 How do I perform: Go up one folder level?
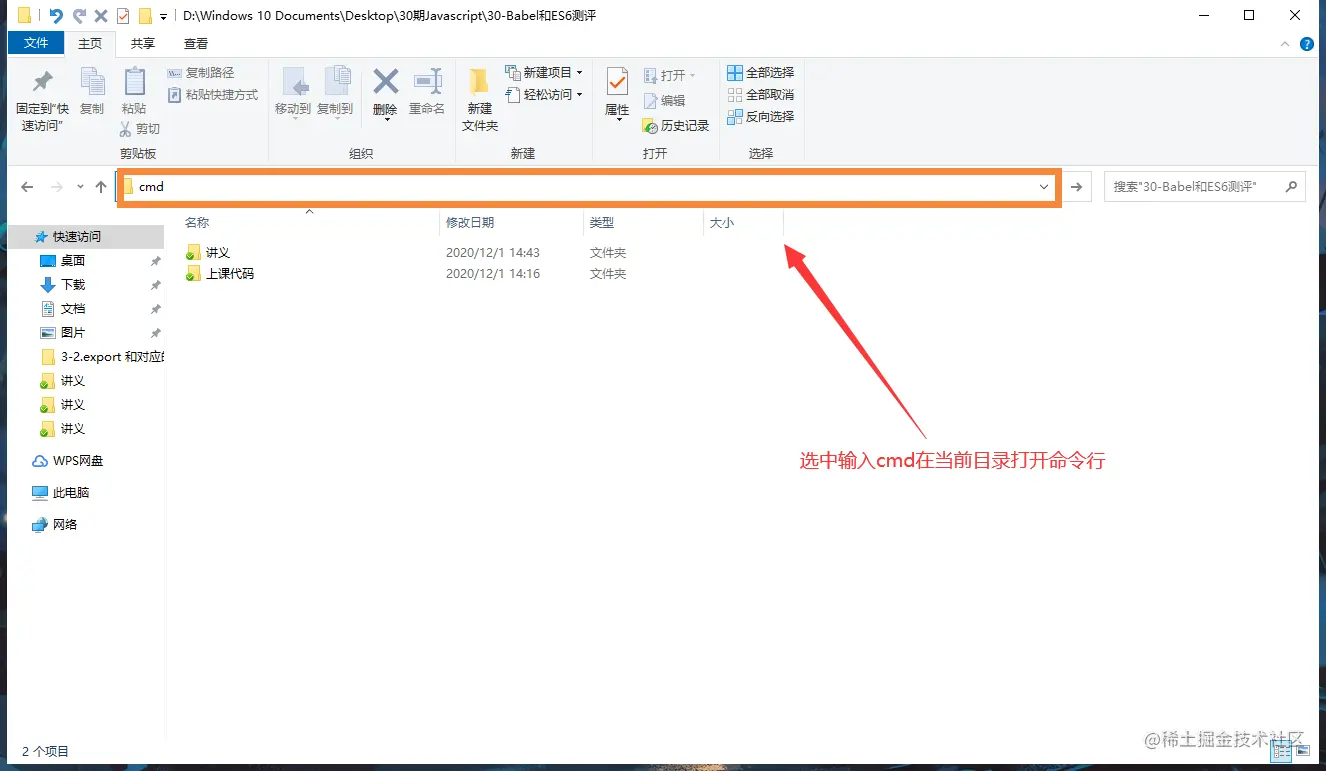(x=100, y=187)
